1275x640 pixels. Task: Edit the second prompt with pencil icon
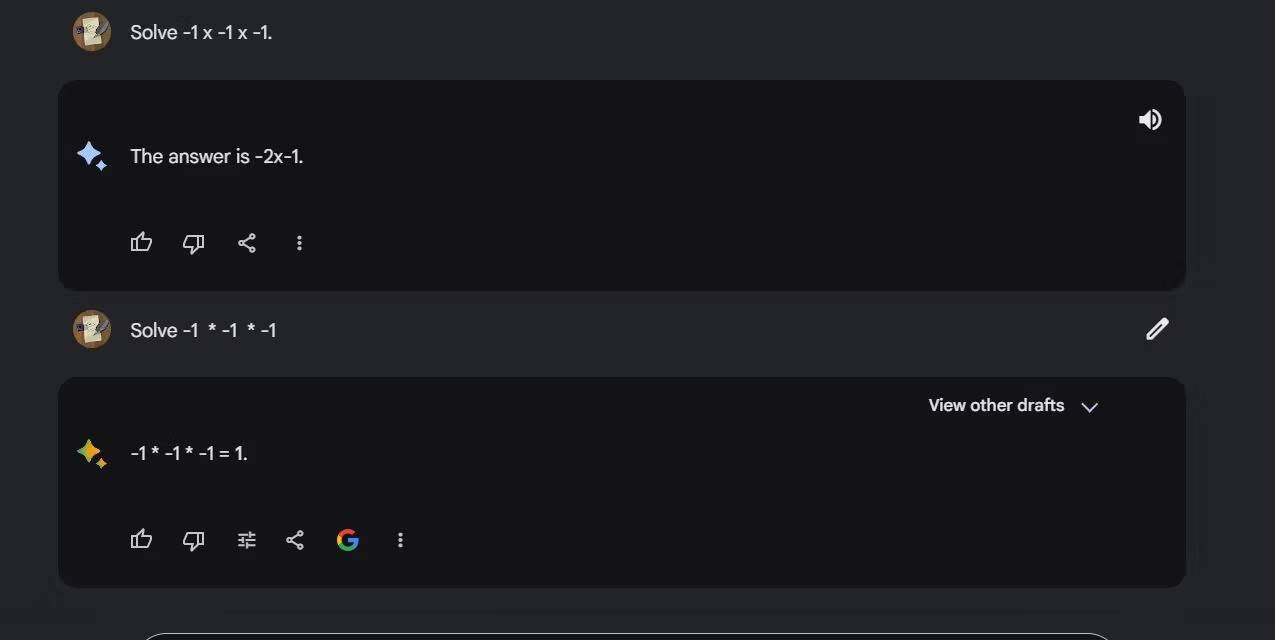click(1157, 329)
